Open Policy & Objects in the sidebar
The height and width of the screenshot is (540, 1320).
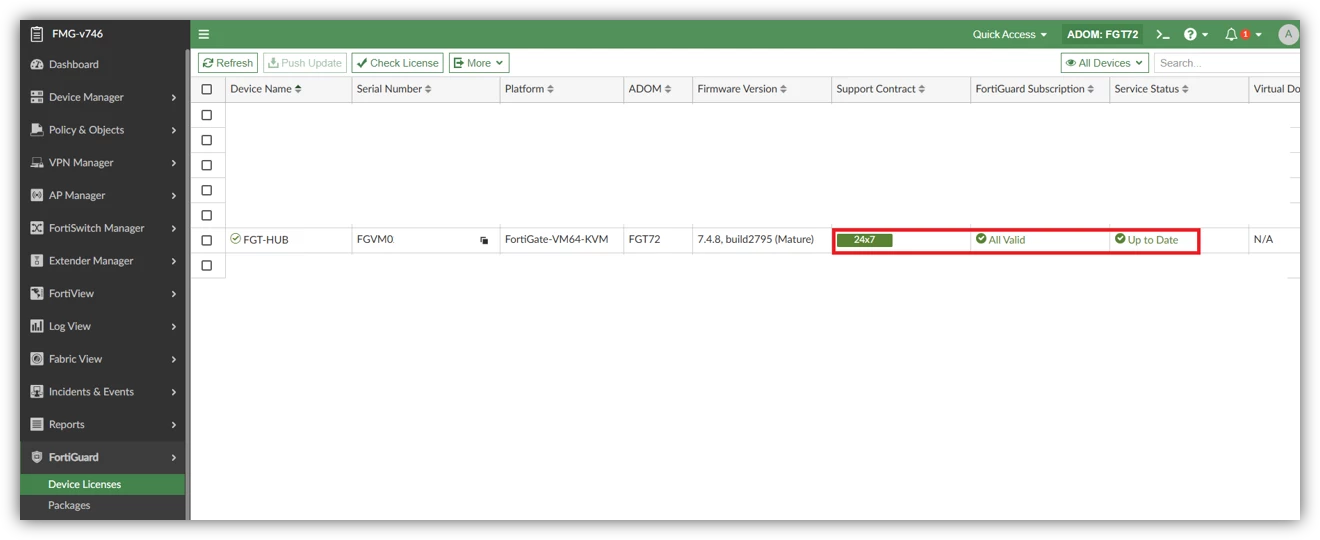pyautogui.click(x=102, y=130)
